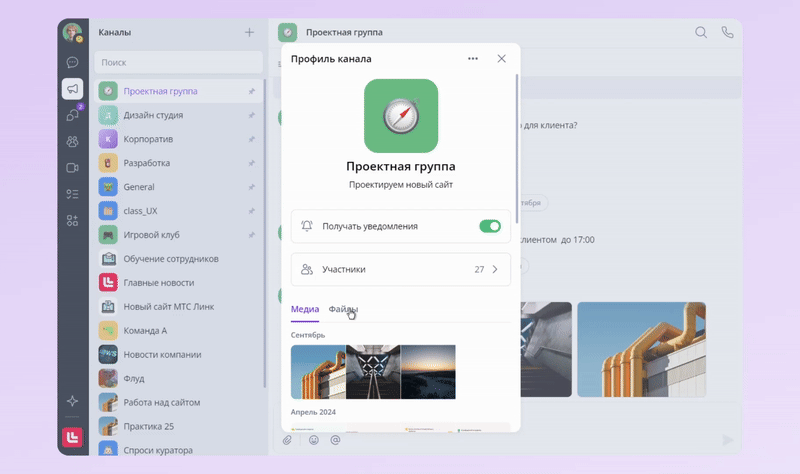This screenshot has width=800, height=474.
Task: Open the video meetings camera icon
Action: point(72,168)
